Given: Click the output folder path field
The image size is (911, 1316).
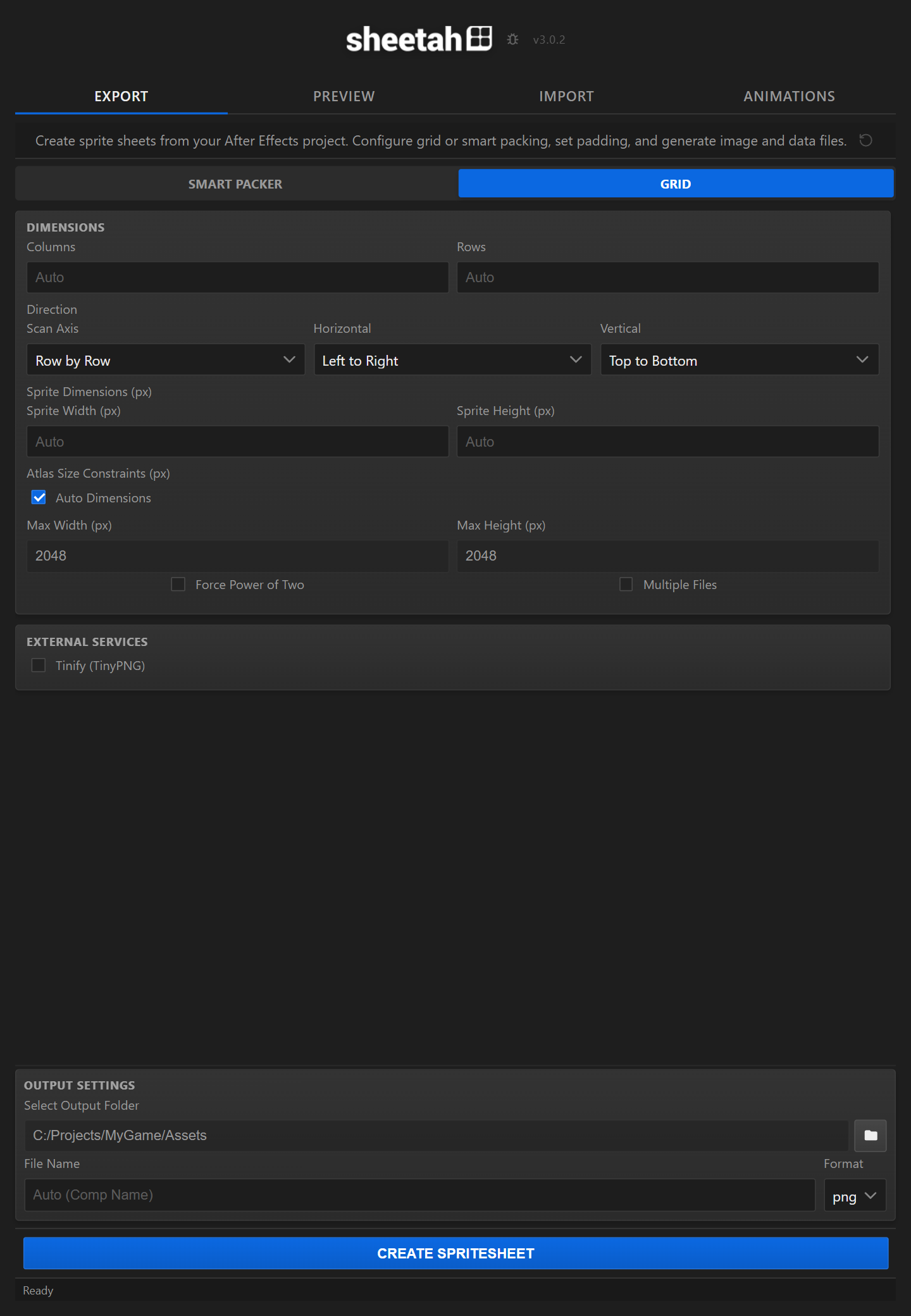Looking at the screenshot, I should [x=436, y=1135].
